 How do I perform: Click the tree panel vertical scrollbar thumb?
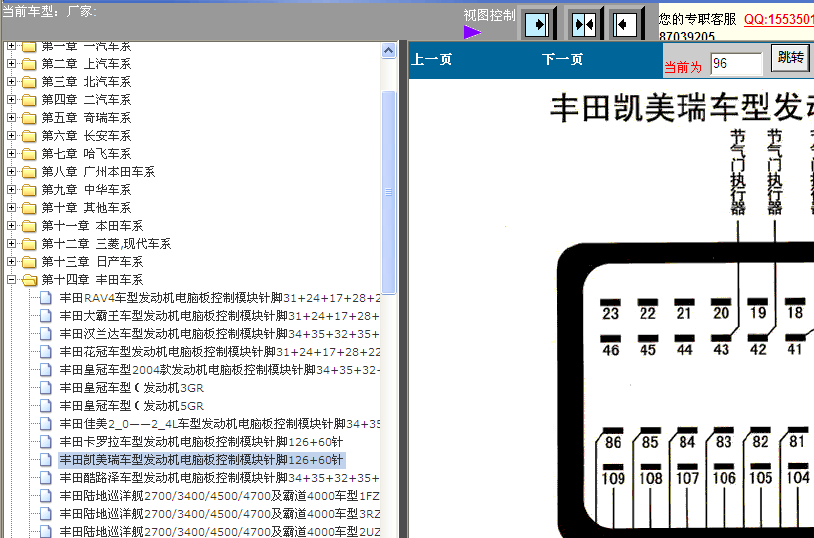pos(388,192)
